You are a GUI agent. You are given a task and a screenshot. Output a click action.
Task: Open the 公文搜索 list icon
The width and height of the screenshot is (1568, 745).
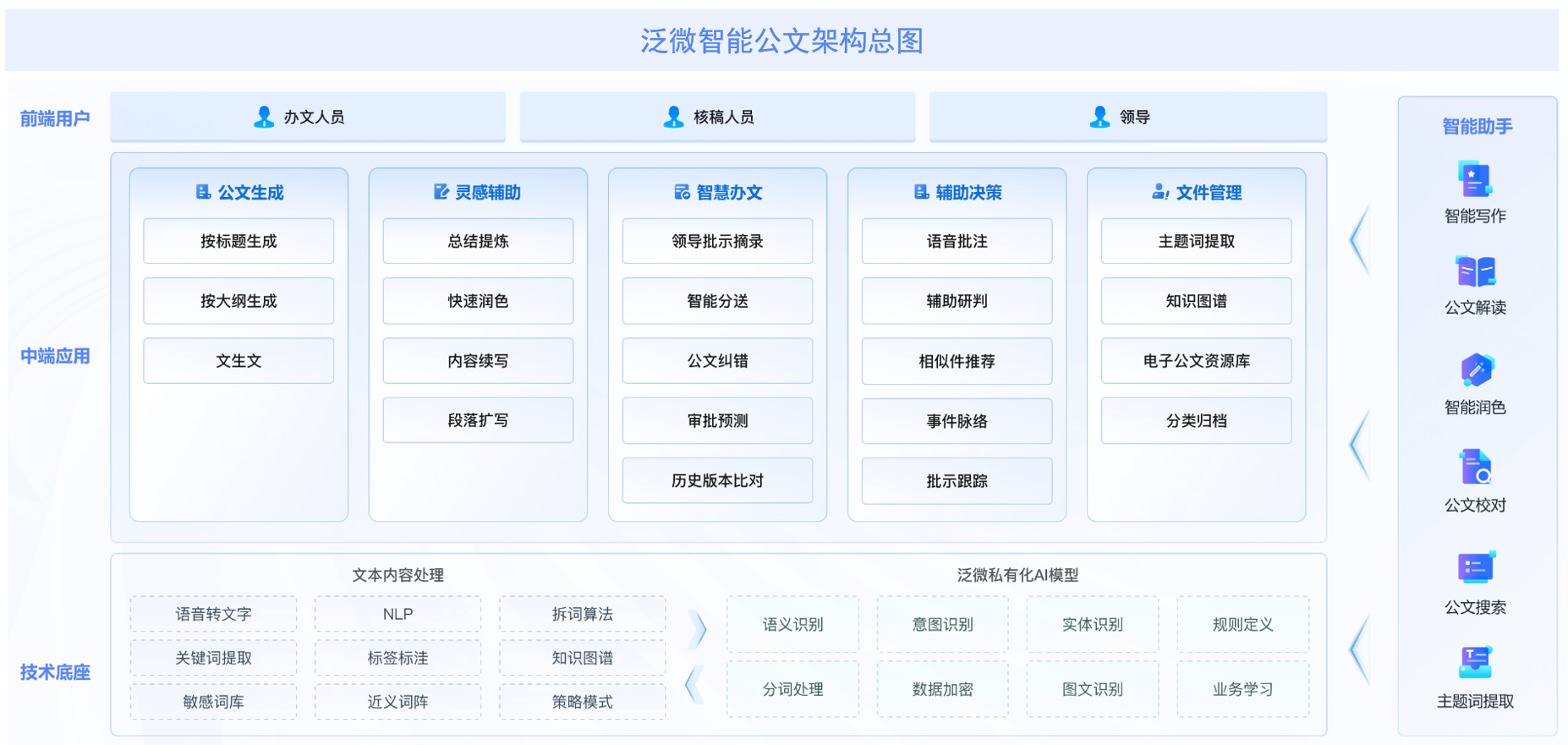tap(1476, 567)
